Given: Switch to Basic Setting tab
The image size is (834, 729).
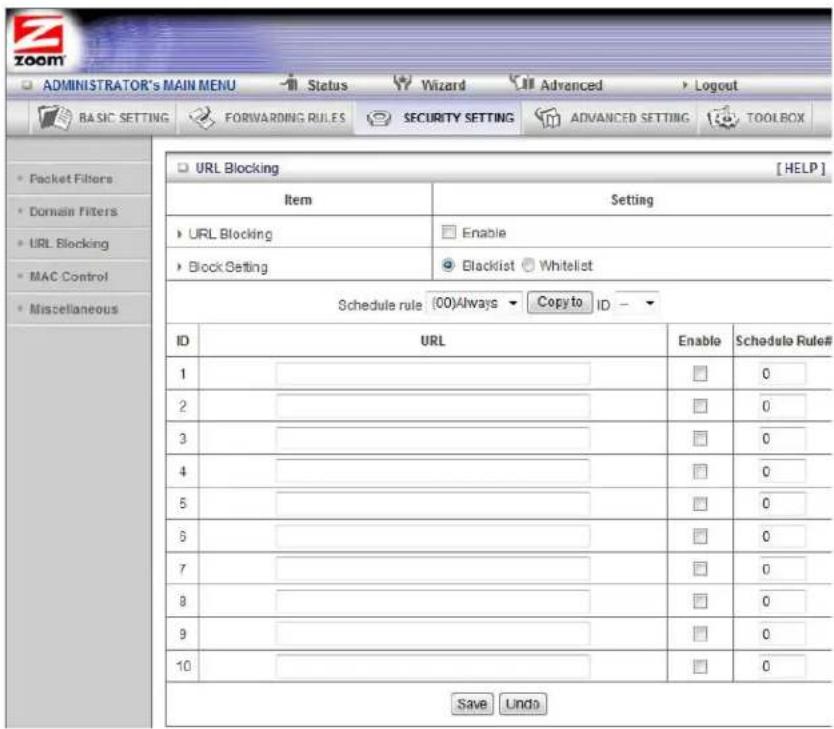Looking at the screenshot, I should point(104,118).
